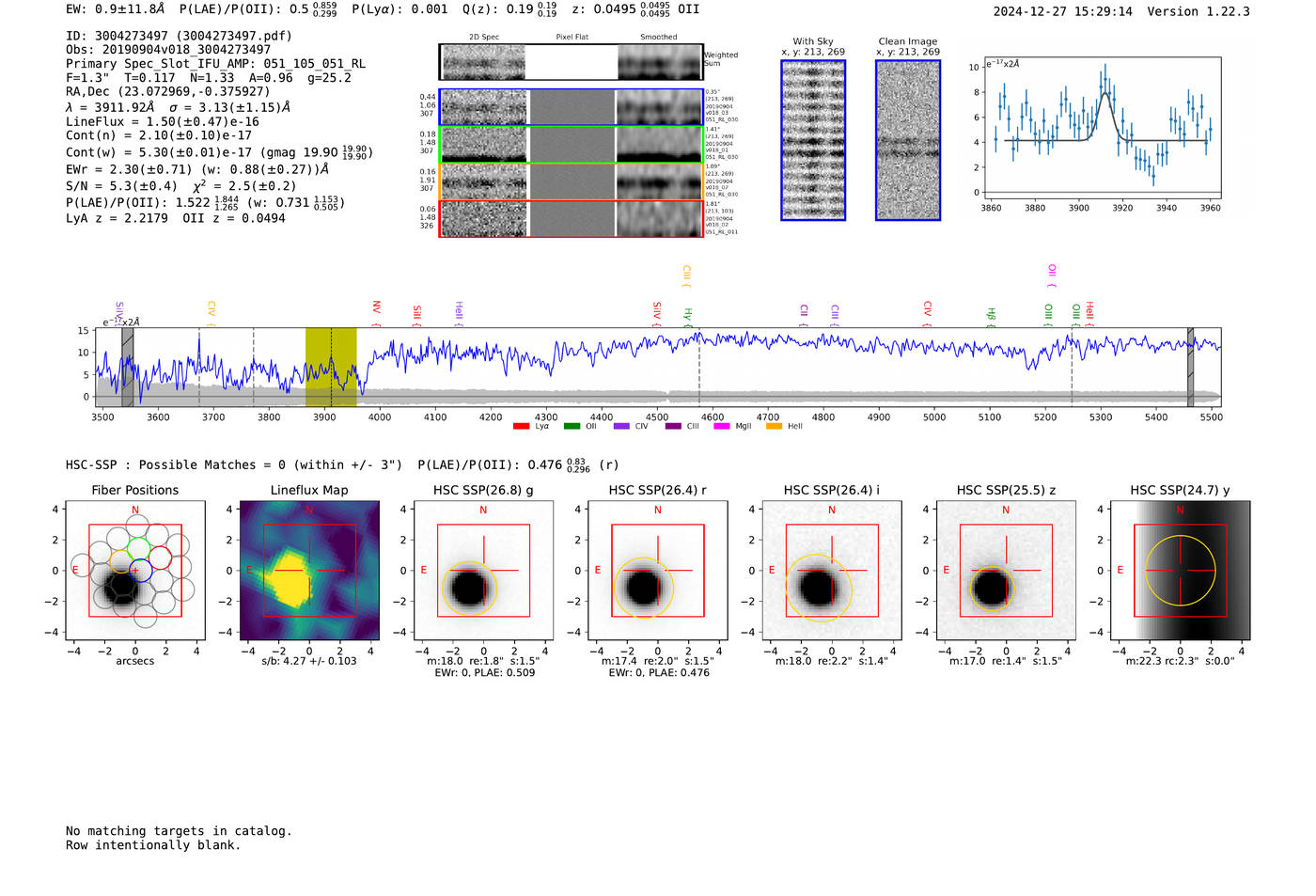This screenshot has width=1316, height=896.
Task: Click the arcsecs axis label
Action: (135, 661)
